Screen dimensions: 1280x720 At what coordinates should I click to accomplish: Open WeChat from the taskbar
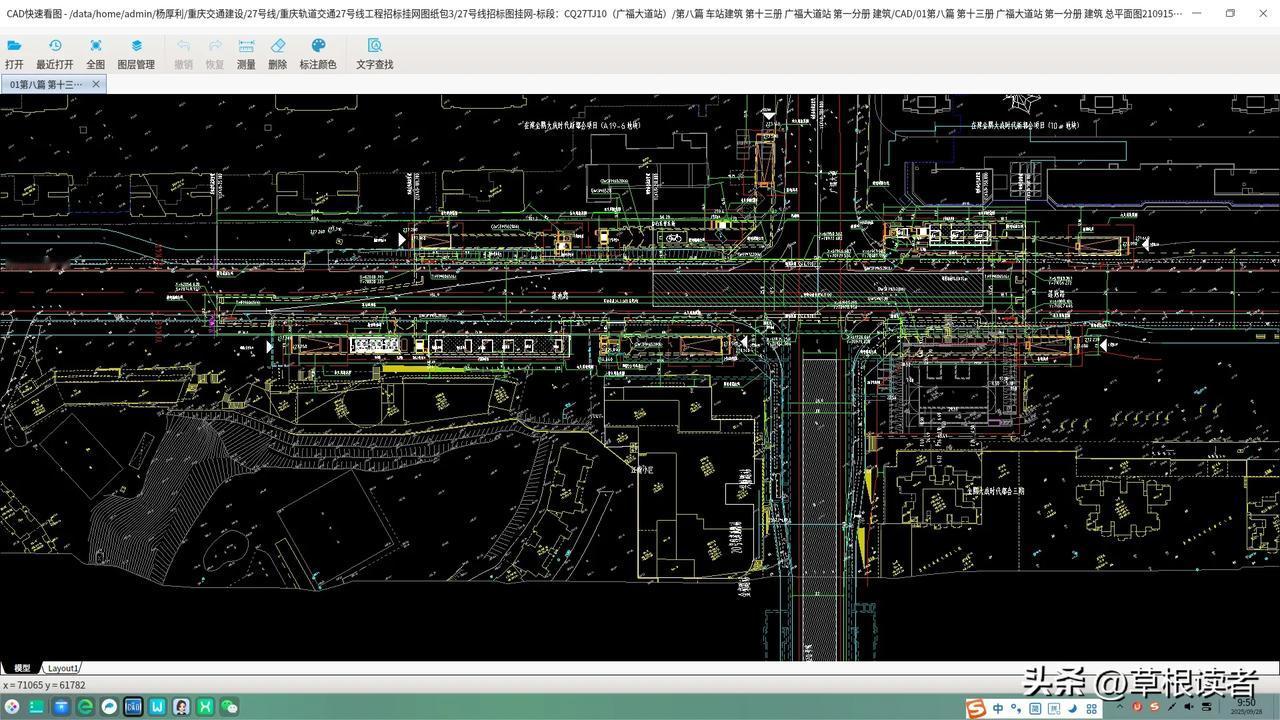tap(229, 707)
